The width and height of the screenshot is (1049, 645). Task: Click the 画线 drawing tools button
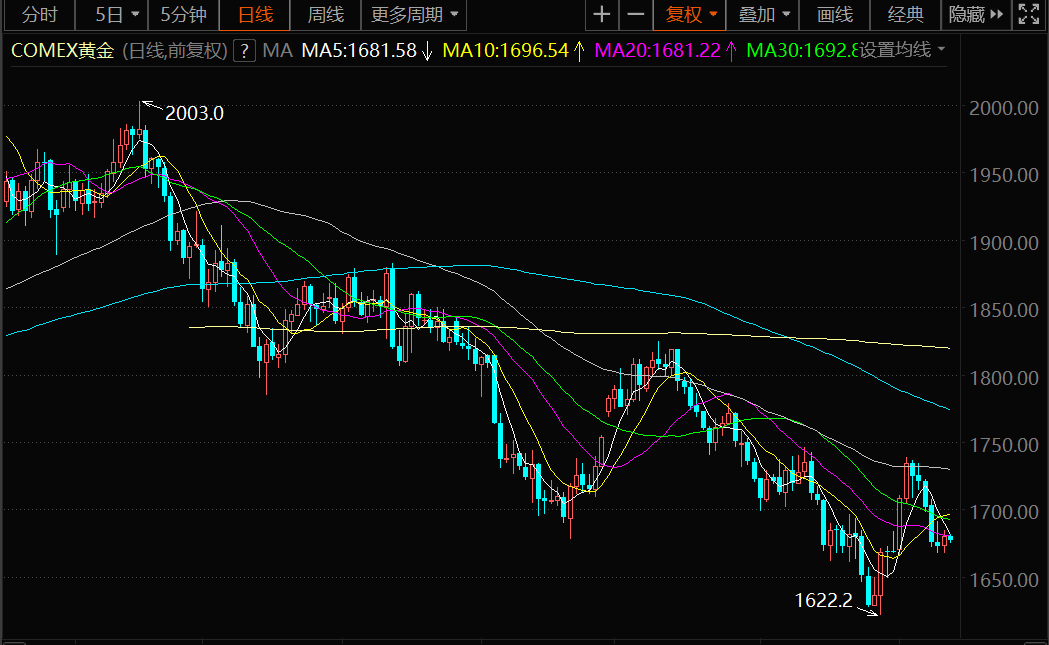pyautogui.click(x=835, y=15)
